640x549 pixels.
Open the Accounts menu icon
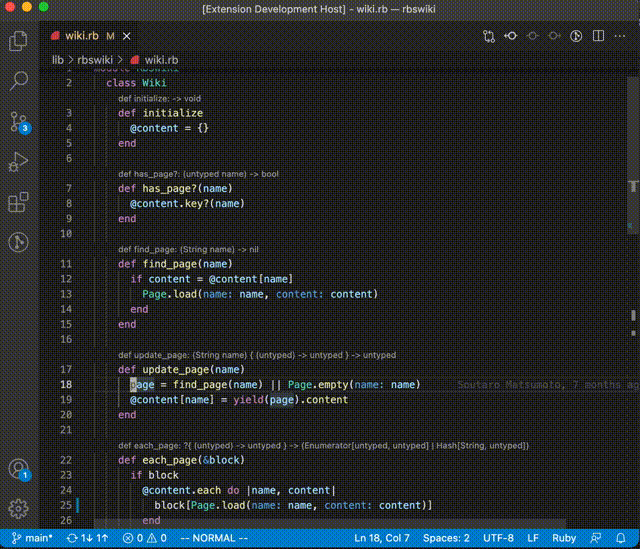(19, 469)
